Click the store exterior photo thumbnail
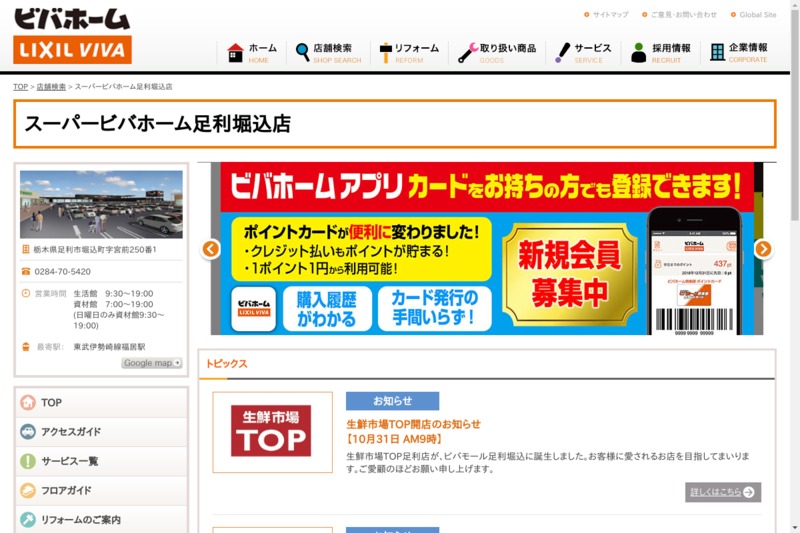This screenshot has width=800, height=533. [101, 204]
